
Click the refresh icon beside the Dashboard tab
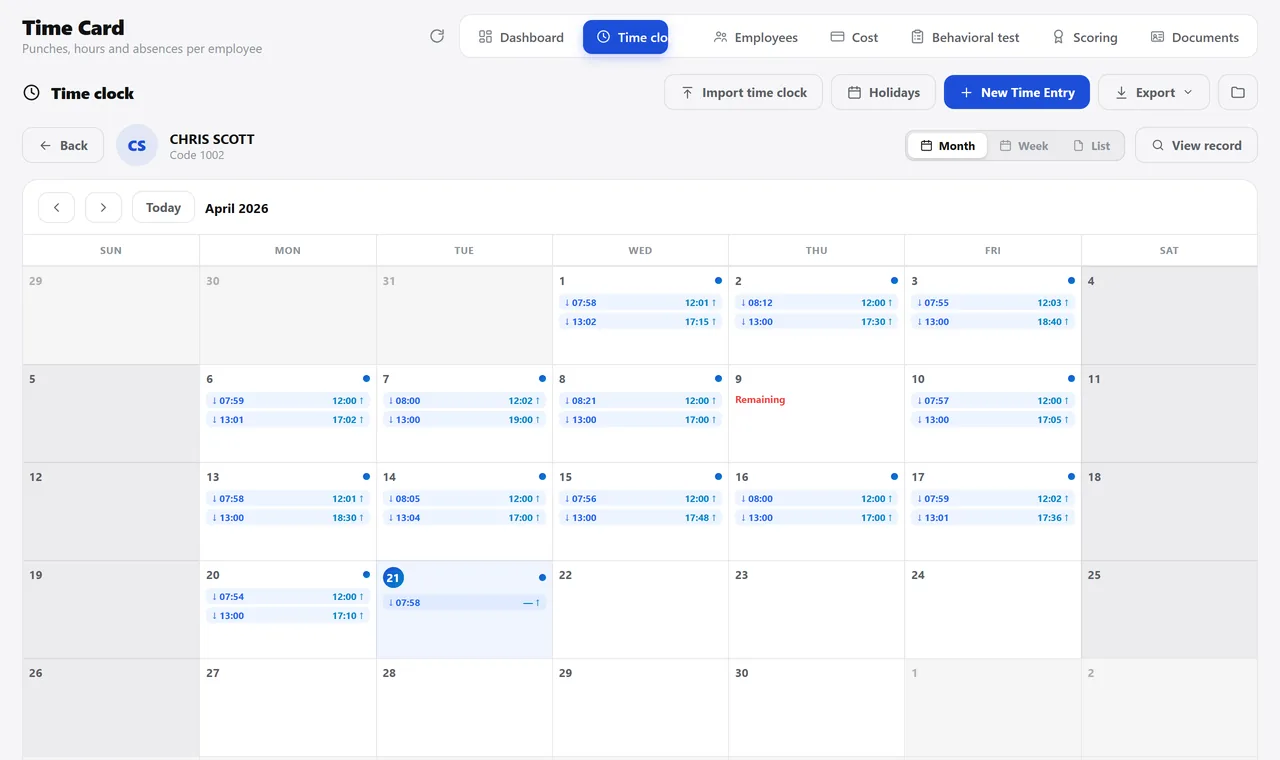click(x=437, y=36)
